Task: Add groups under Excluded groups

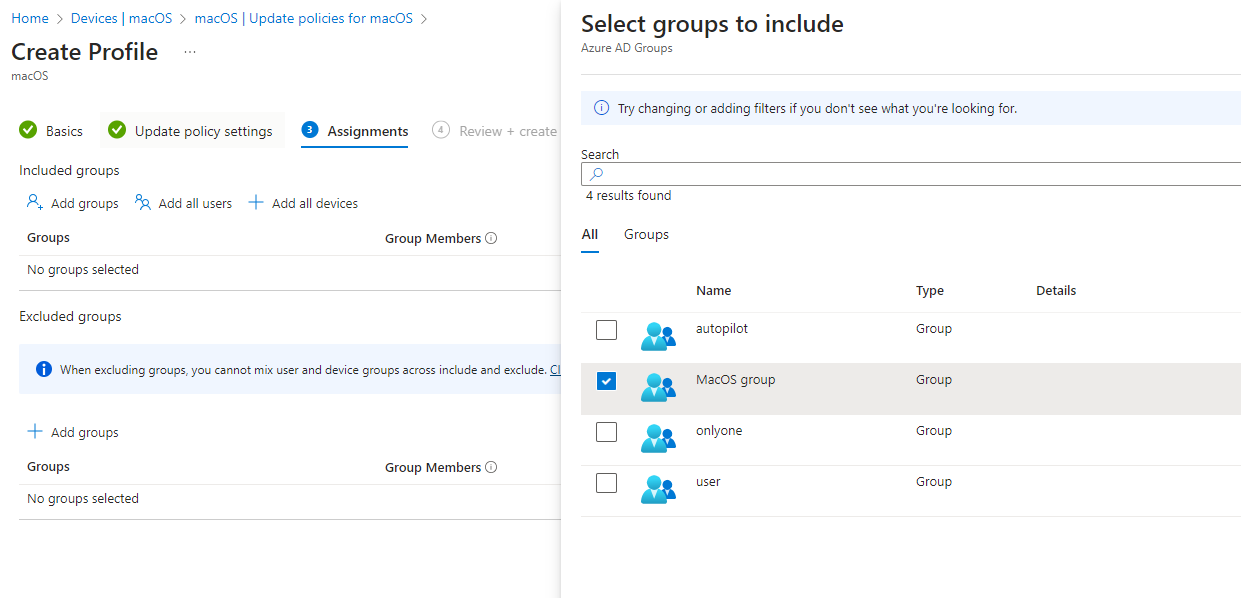Action: 72,432
